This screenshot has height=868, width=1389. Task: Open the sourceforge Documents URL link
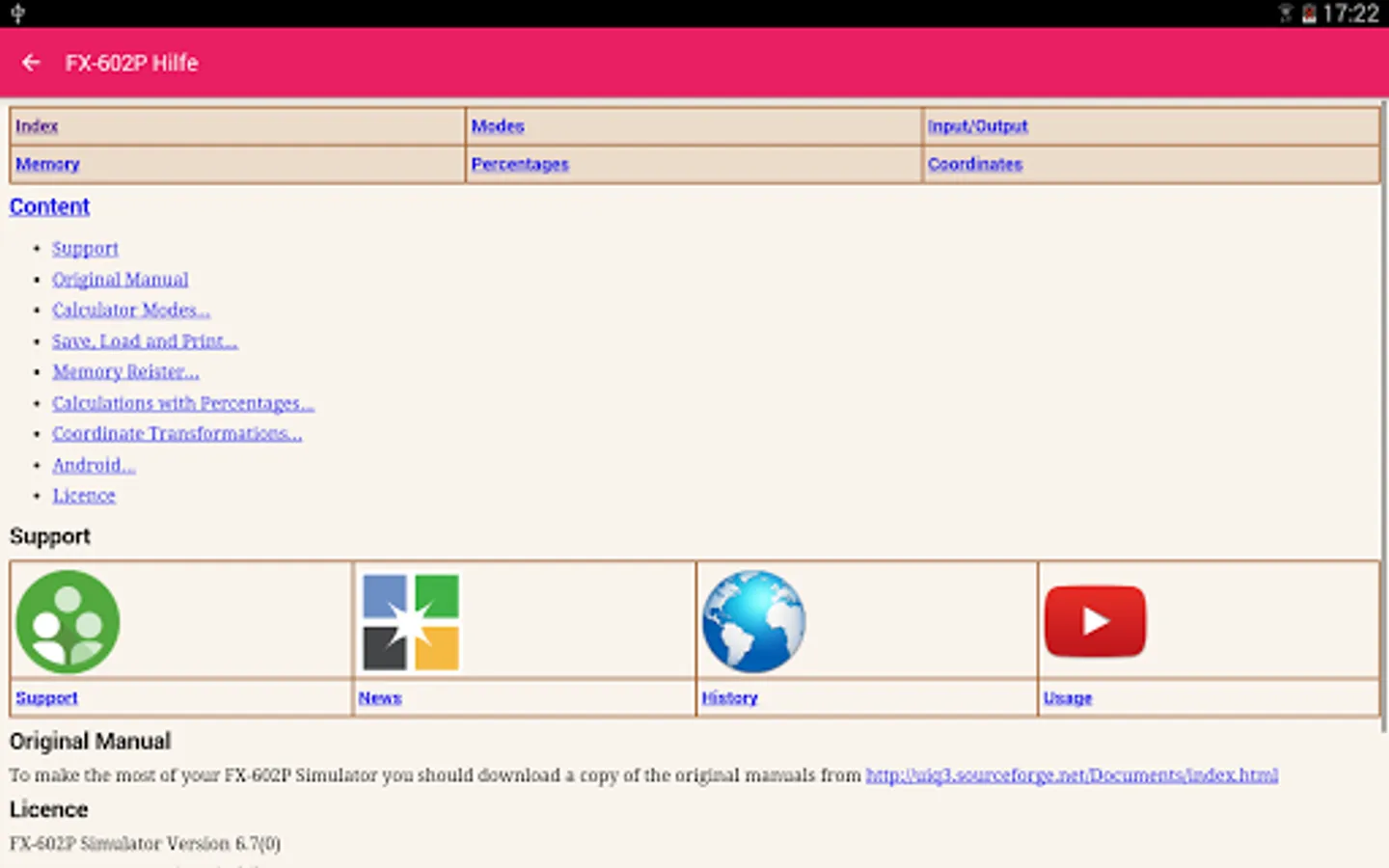pos(1072,775)
